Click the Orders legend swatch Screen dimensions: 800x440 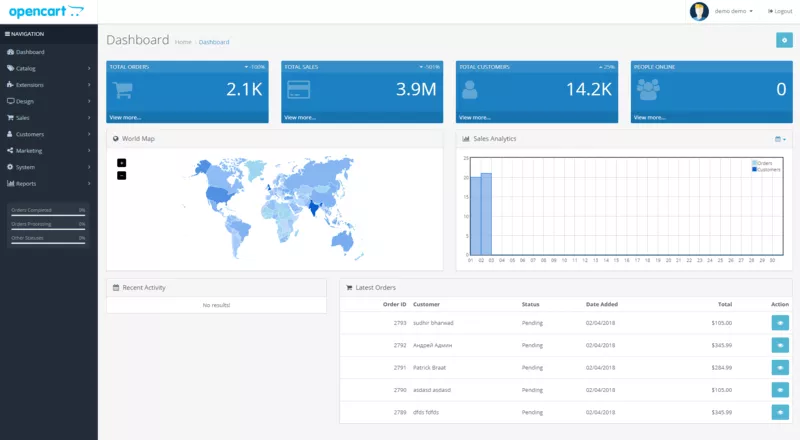pos(754,163)
